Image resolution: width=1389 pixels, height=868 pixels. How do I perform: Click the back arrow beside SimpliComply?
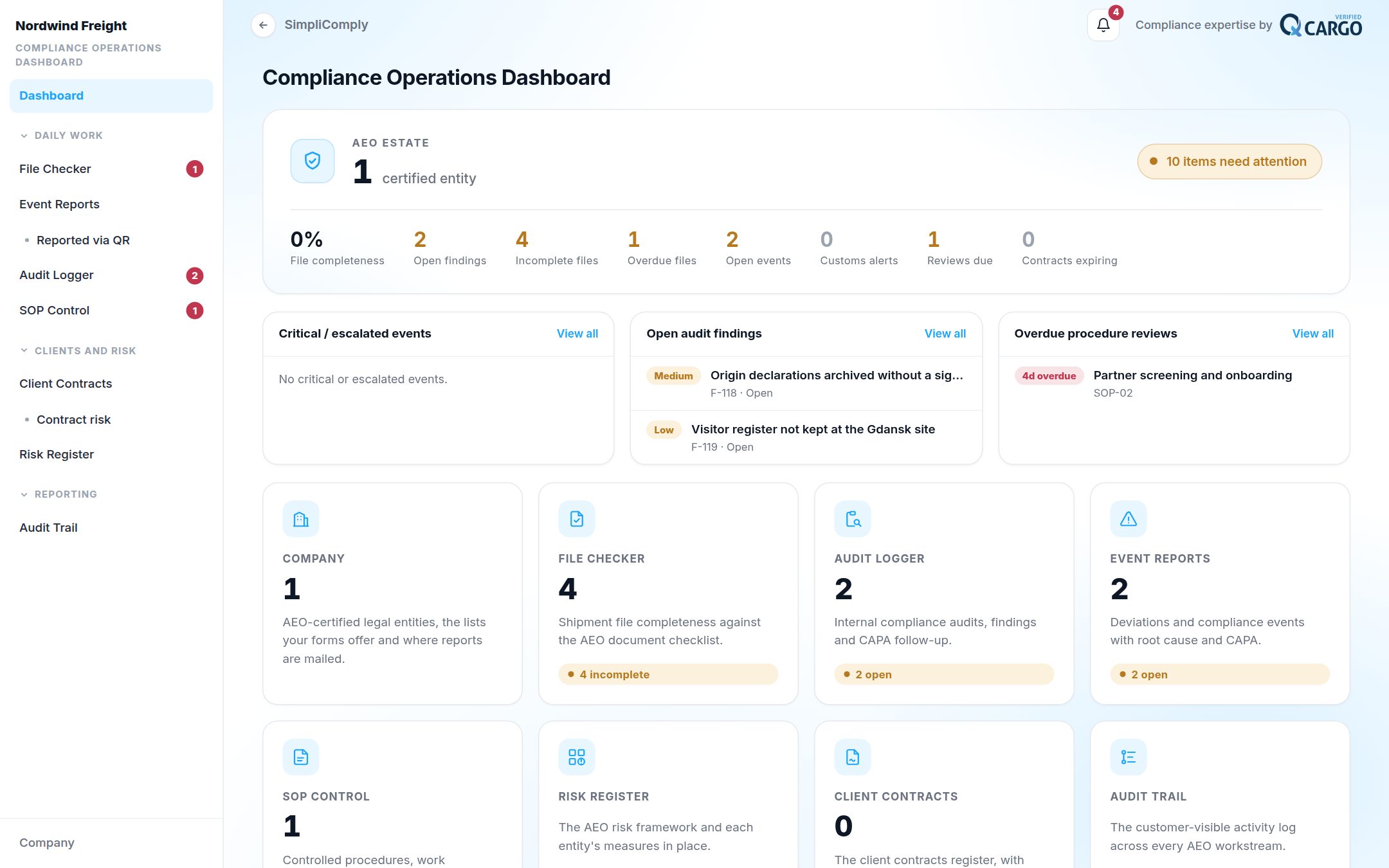[x=263, y=25]
